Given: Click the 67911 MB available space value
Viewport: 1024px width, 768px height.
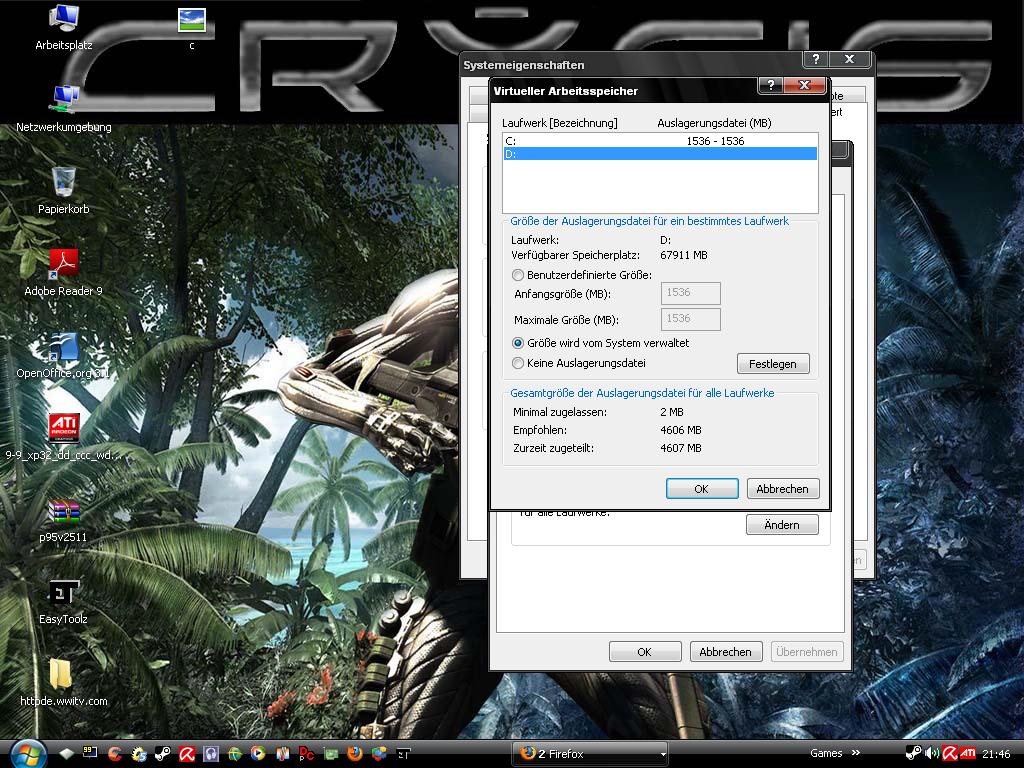Looking at the screenshot, I should tap(684, 255).
